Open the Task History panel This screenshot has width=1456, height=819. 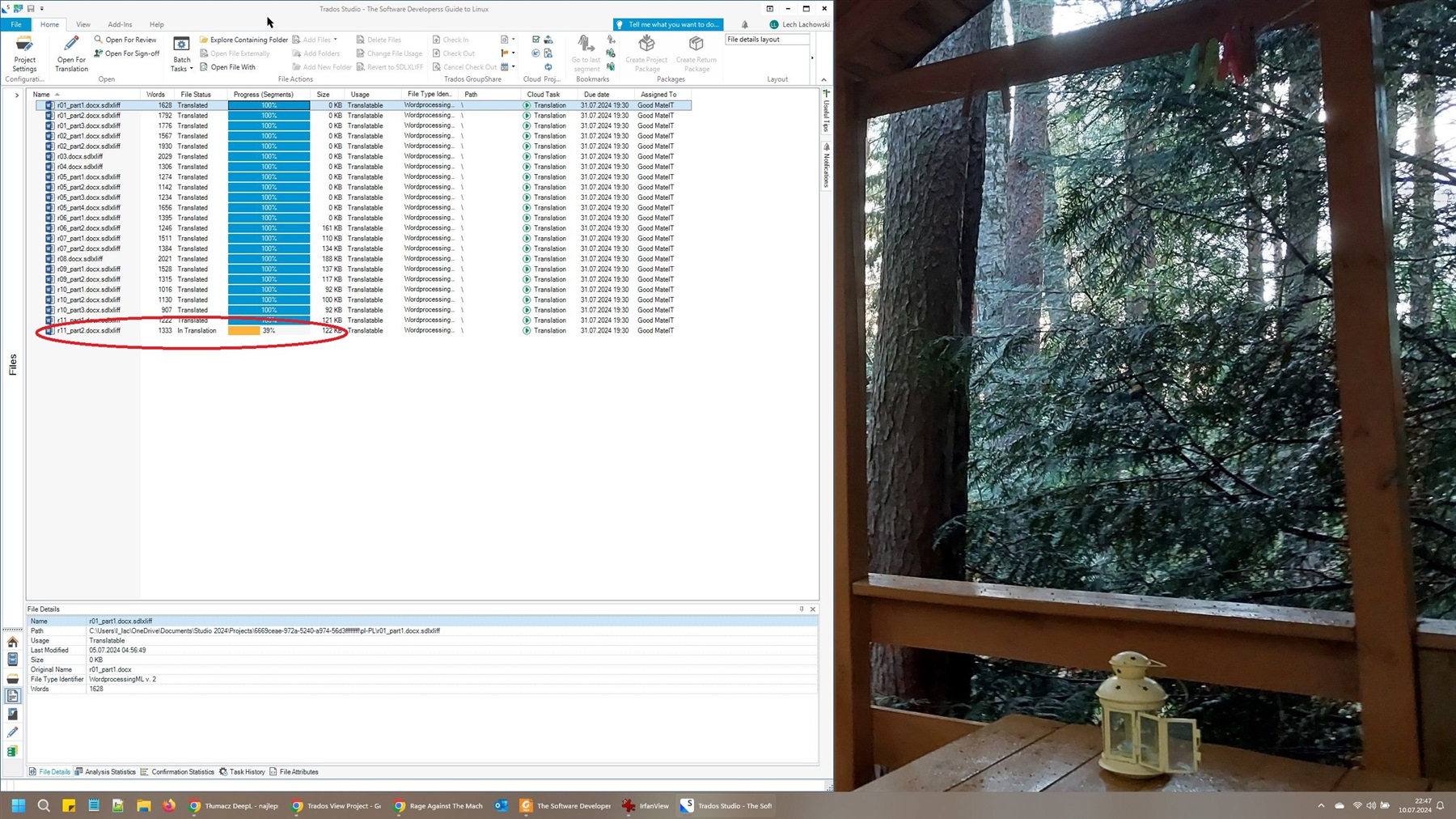[x=246, y=771]
